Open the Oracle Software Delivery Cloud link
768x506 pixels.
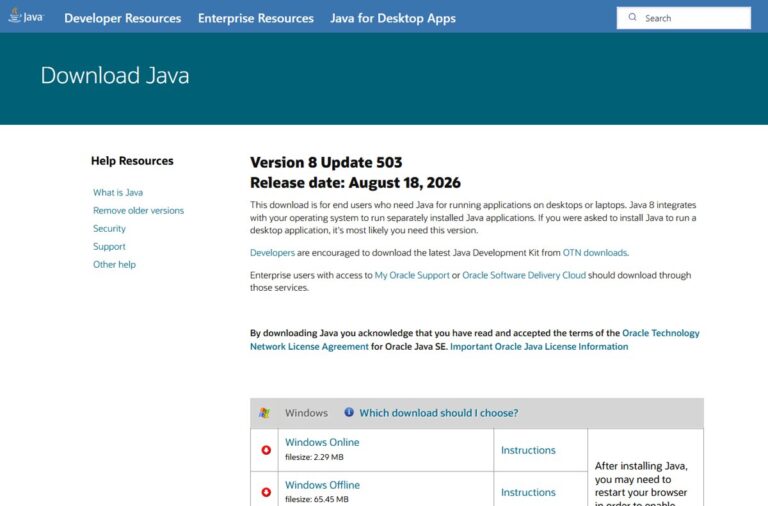[x=524, y=275]
